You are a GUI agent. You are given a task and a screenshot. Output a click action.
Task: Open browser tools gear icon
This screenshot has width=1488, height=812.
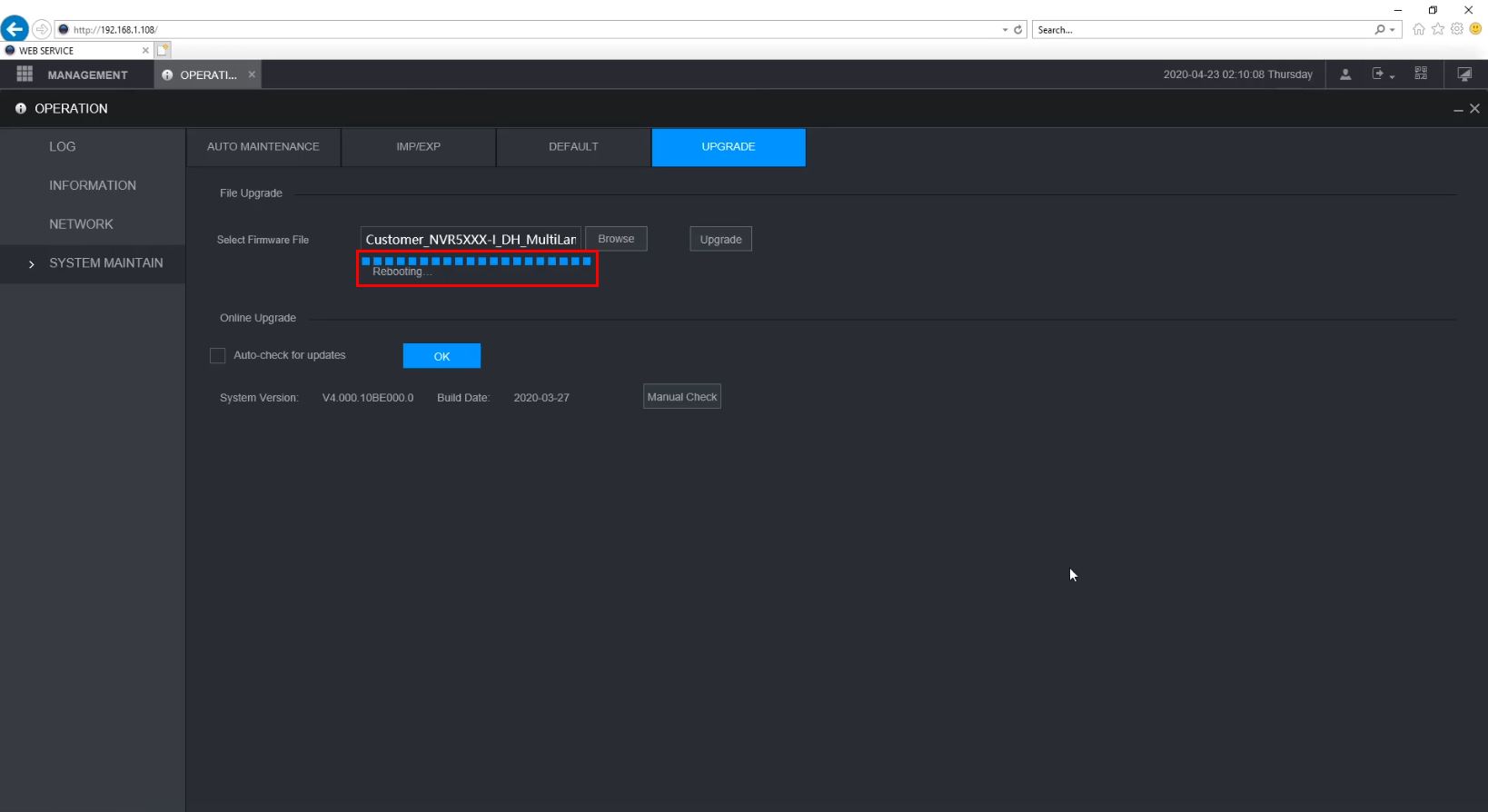pos(1457,29)
